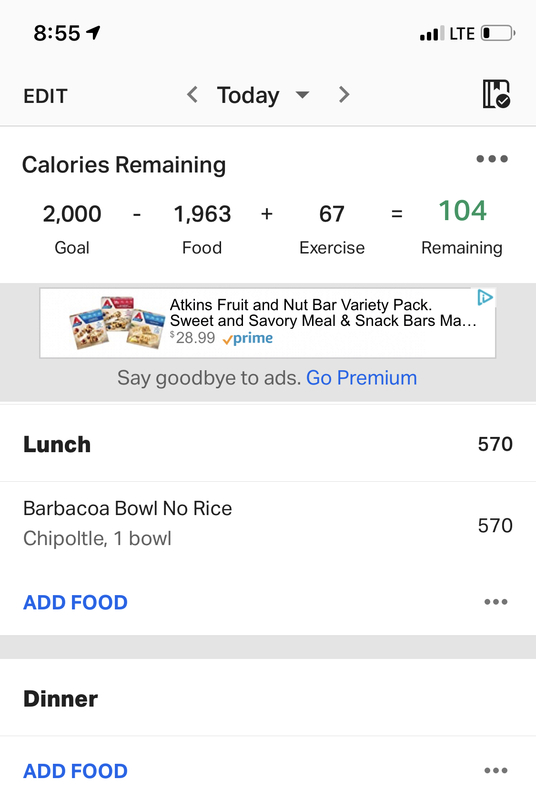Viewport: 536px width, 800px height.
Task: Tap the 104 Remaining calories value
Action: click(463, 211)
